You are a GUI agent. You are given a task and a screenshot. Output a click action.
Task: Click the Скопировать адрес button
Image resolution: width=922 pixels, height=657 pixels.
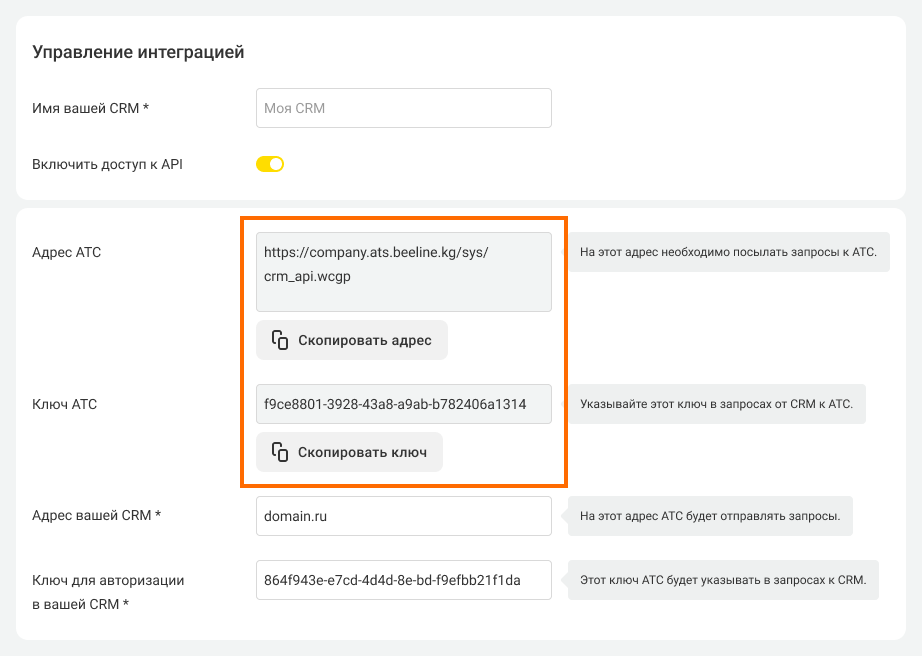(352, 340)
